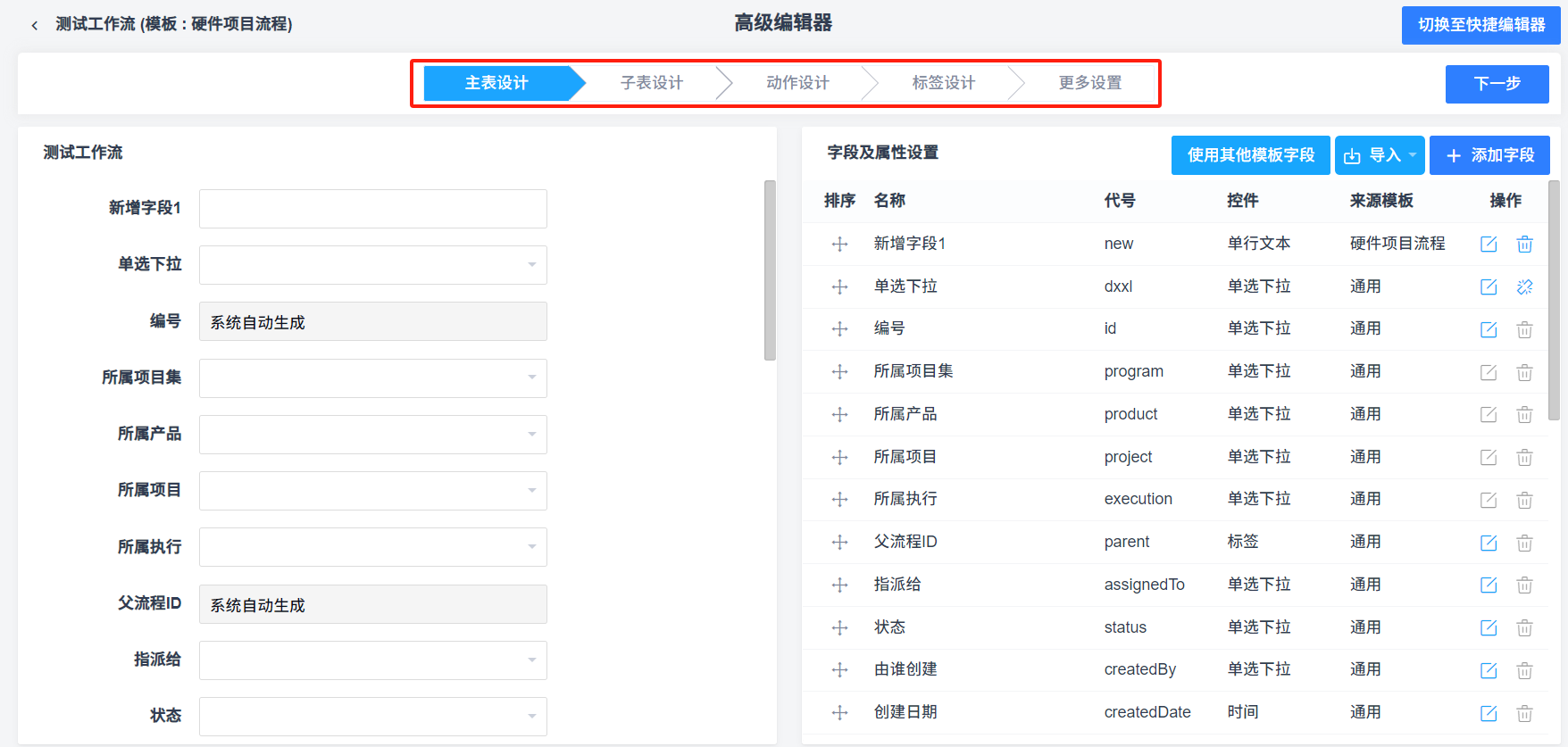Viewport: 1568px width, 747px height.
Task: Click trash icon for 状态 row
Action: 1524,628
